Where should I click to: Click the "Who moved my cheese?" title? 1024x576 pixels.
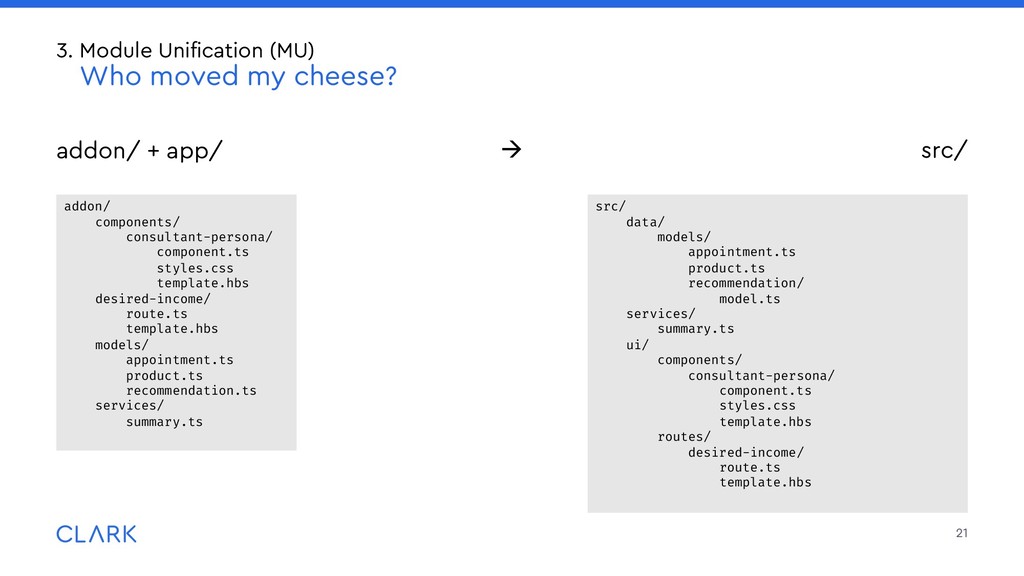coord(238,76)
